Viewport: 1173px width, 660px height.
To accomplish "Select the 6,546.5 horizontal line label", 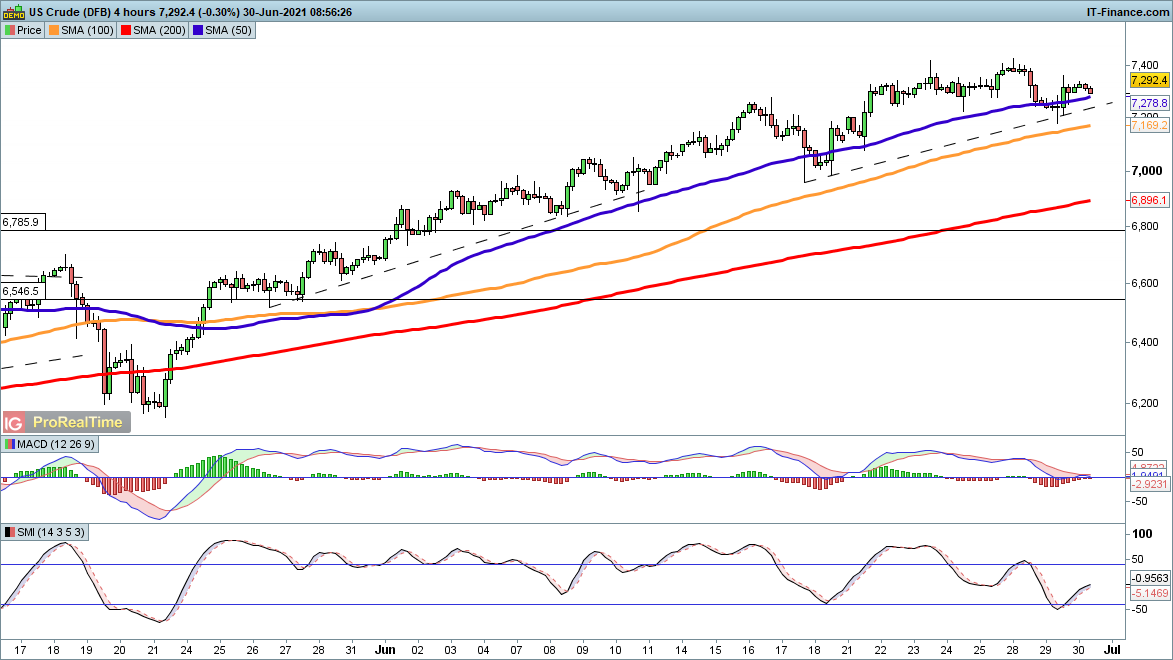I will (x=21, y=290).
